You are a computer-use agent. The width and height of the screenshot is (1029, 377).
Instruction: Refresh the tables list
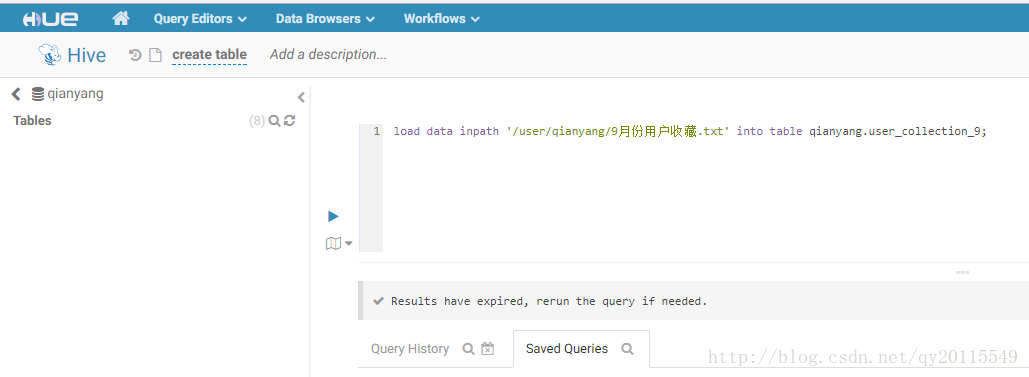coord(289,121)
